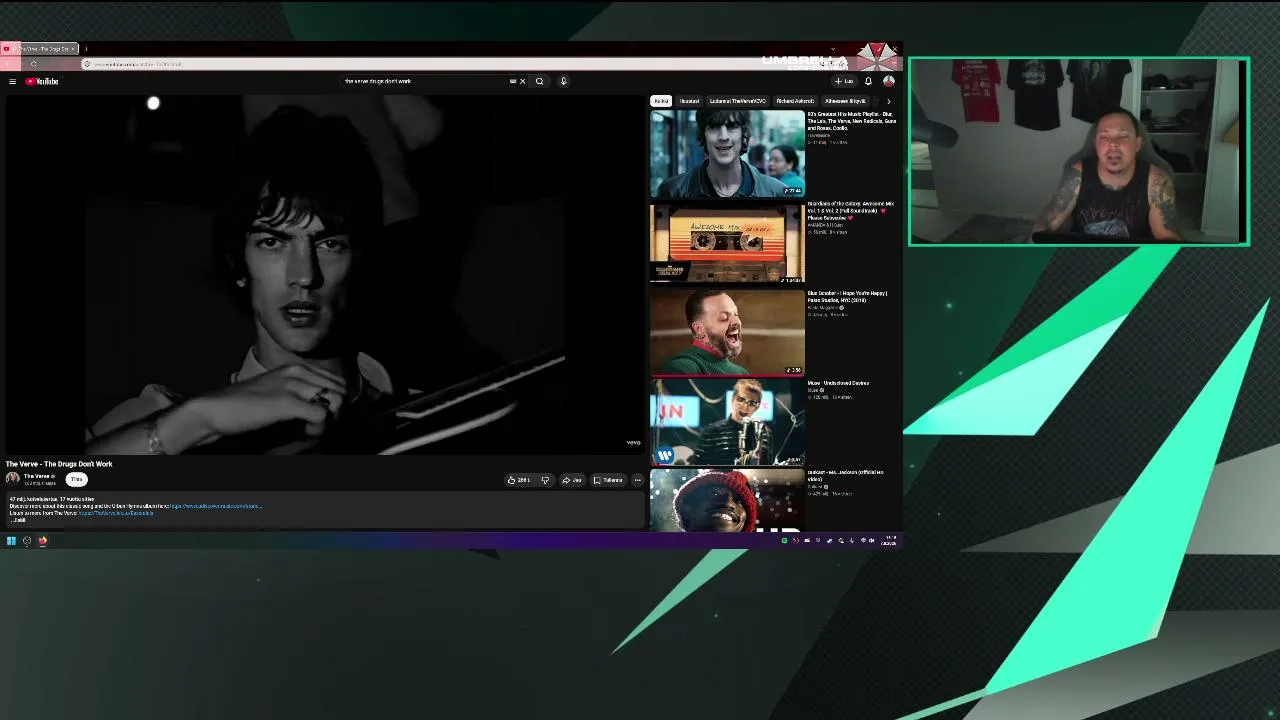Image resolution: width=1280 pixels, height=720 pixels.
Task: Dislike the video with thumbs down
Action: coord(545,480)
